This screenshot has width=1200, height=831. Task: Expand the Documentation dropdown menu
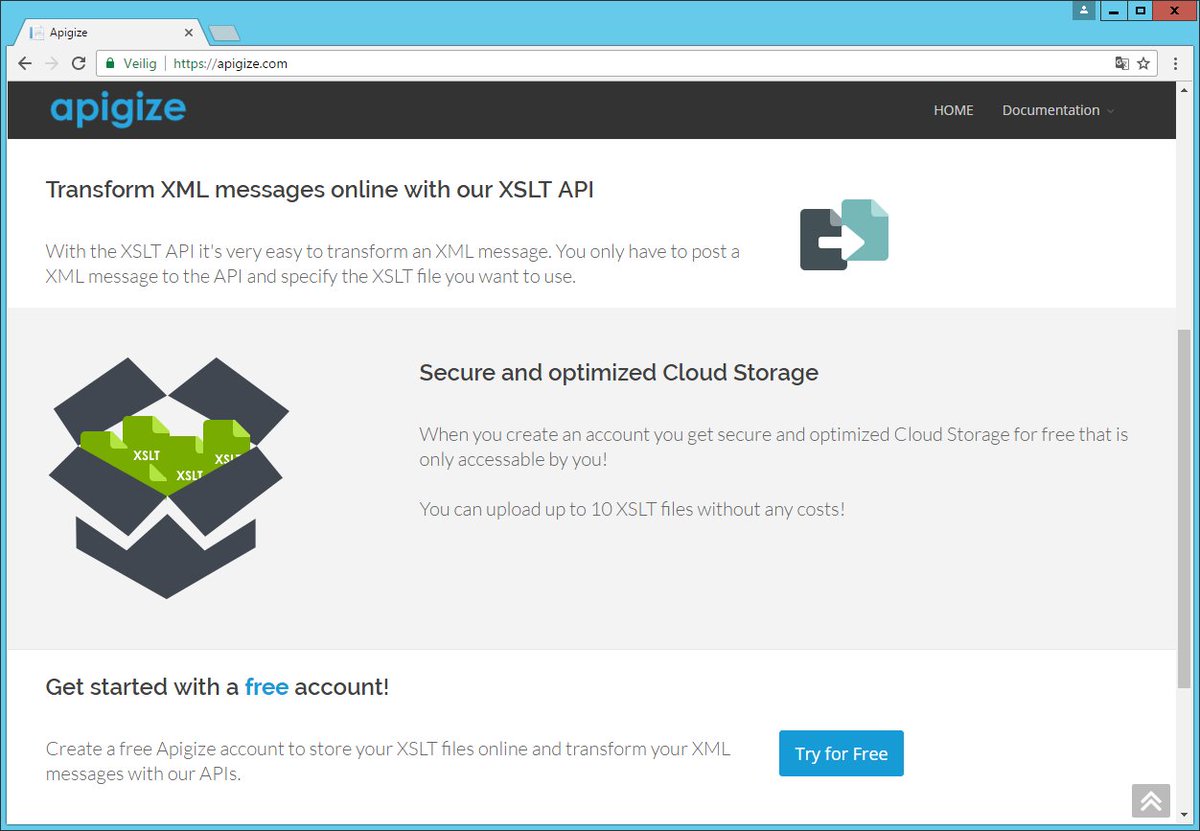pos(1058,110)
